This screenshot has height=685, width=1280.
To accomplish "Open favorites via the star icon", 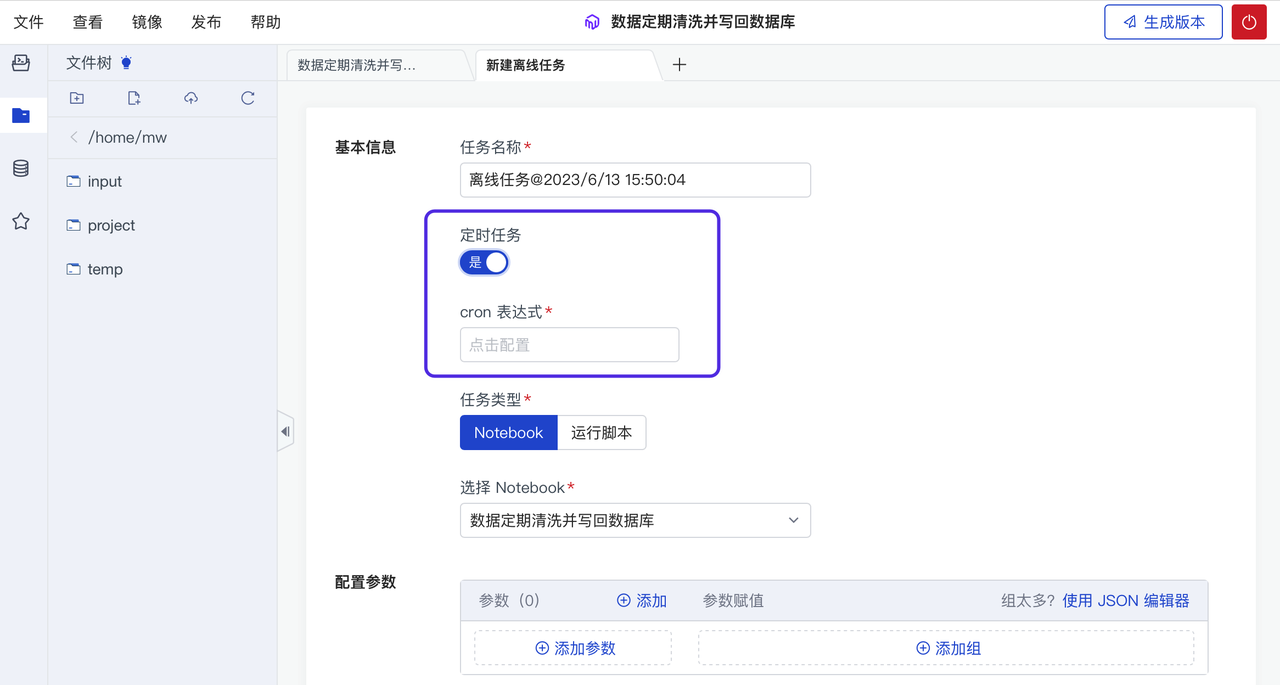I will 20,221.
